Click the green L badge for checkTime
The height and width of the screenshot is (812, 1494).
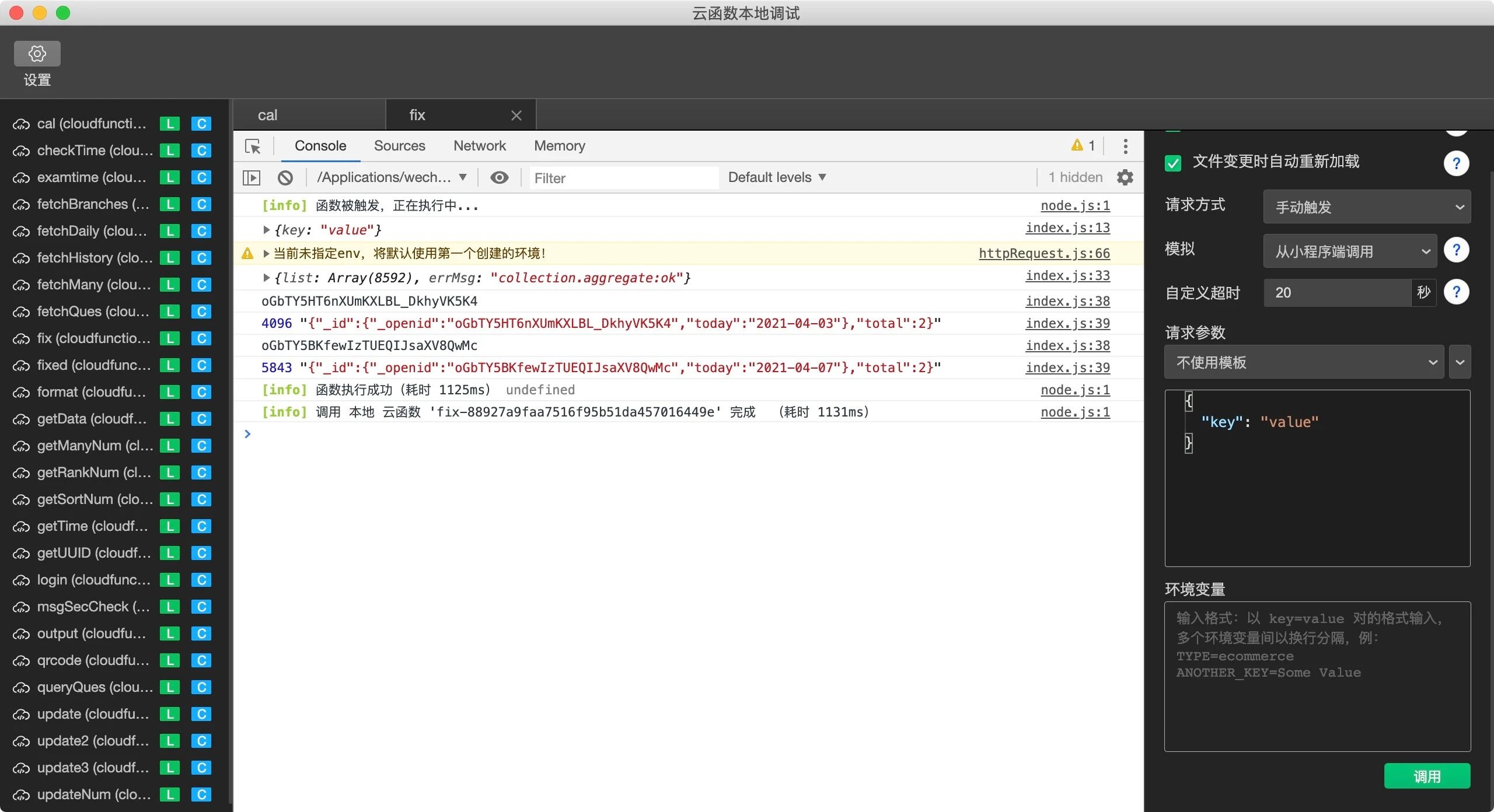coord(169,150)
